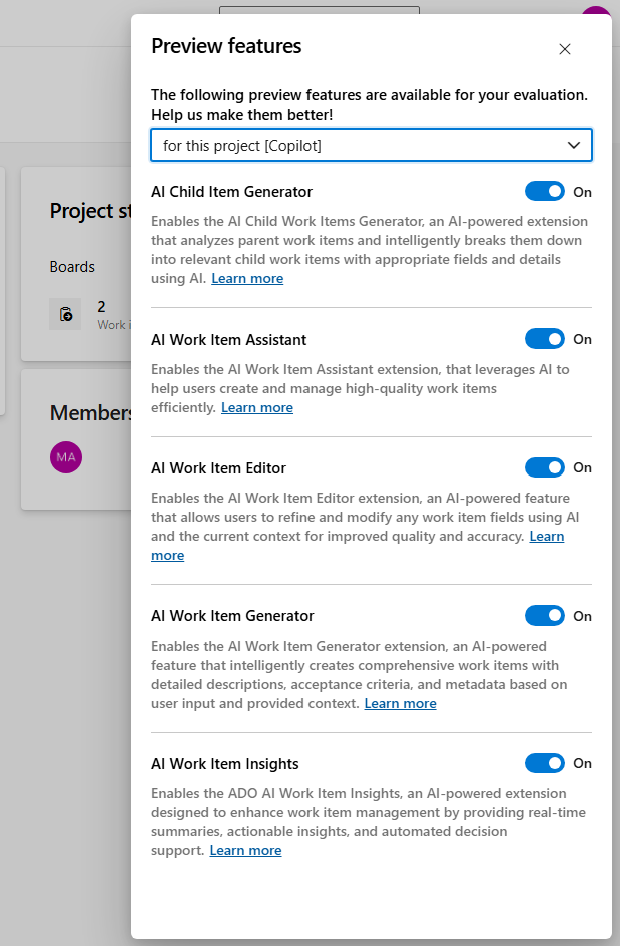
Task: Open the MA member avatar
Action: (65, 457)
